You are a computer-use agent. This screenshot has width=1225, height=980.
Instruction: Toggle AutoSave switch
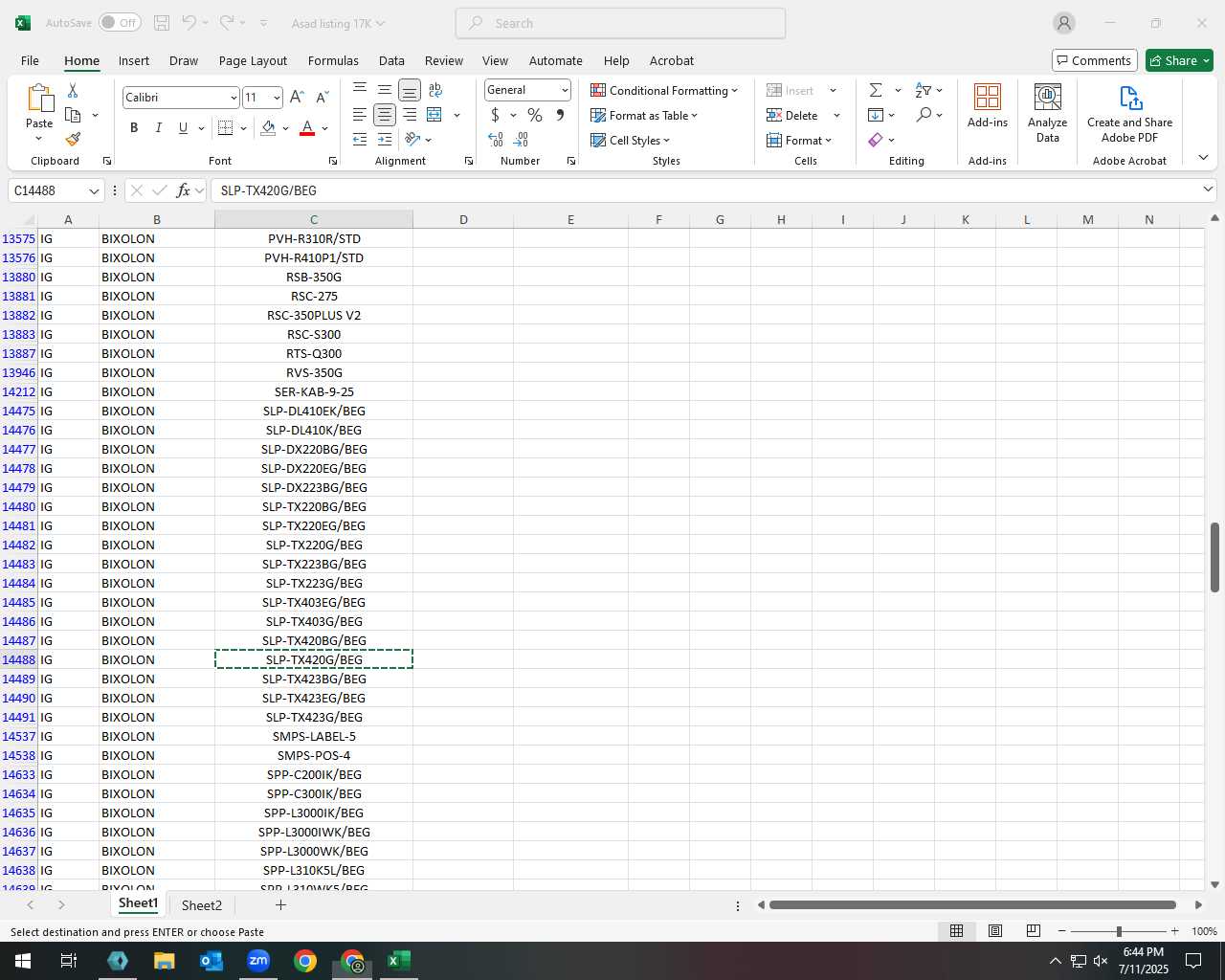120,23
